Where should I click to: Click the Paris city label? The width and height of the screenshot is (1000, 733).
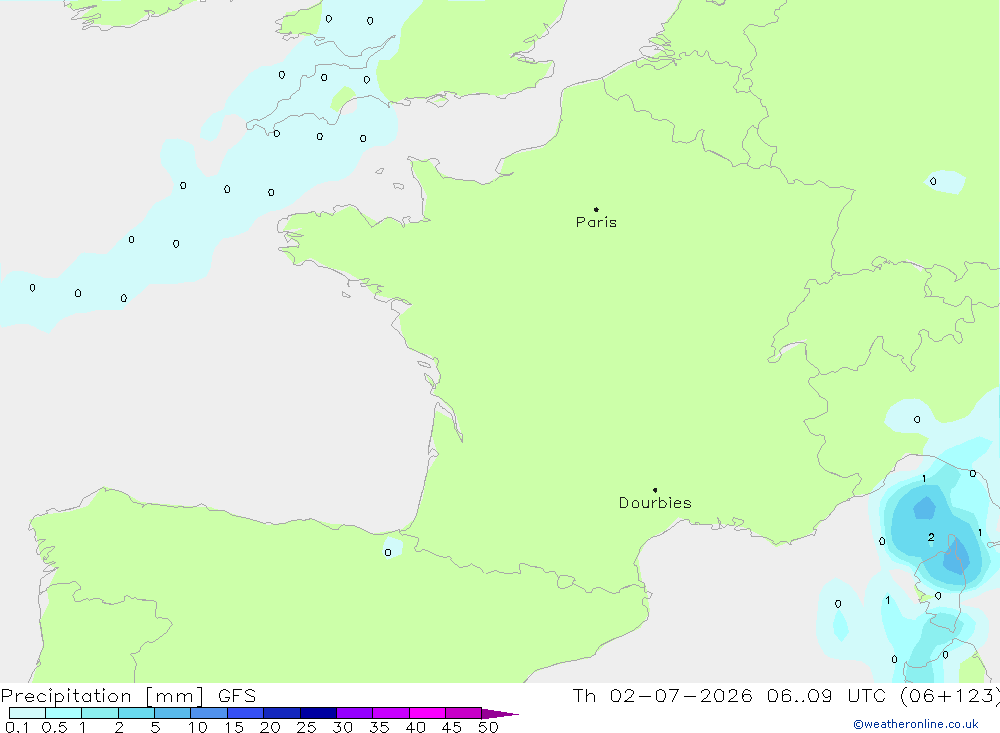[x=596, y=222]
